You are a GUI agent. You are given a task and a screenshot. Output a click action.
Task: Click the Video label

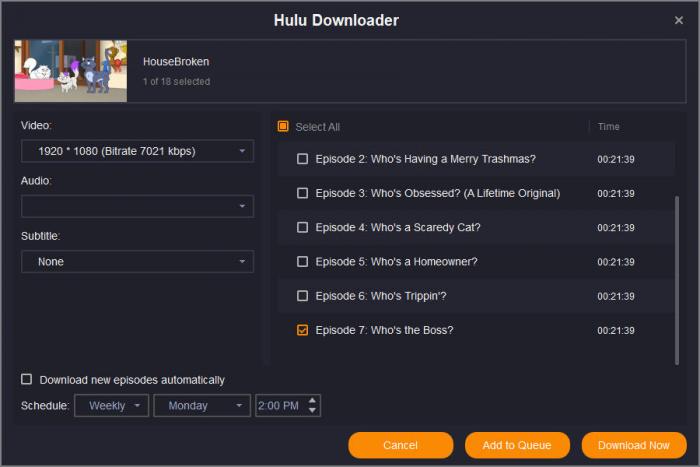coord(36,125)
